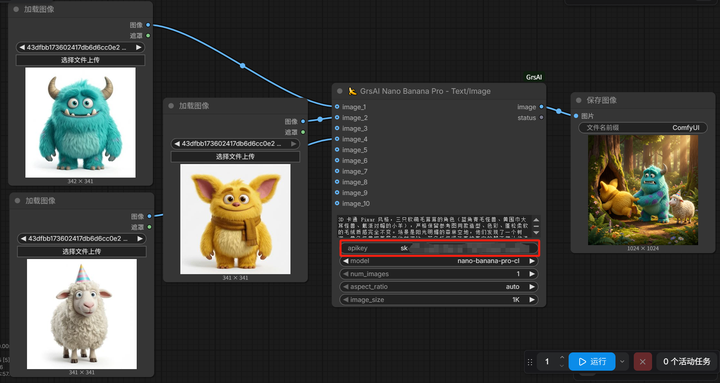The width and height of the screenshot is (720, 383).
Task: Open the image_size 1K selector
Action: 439,299
